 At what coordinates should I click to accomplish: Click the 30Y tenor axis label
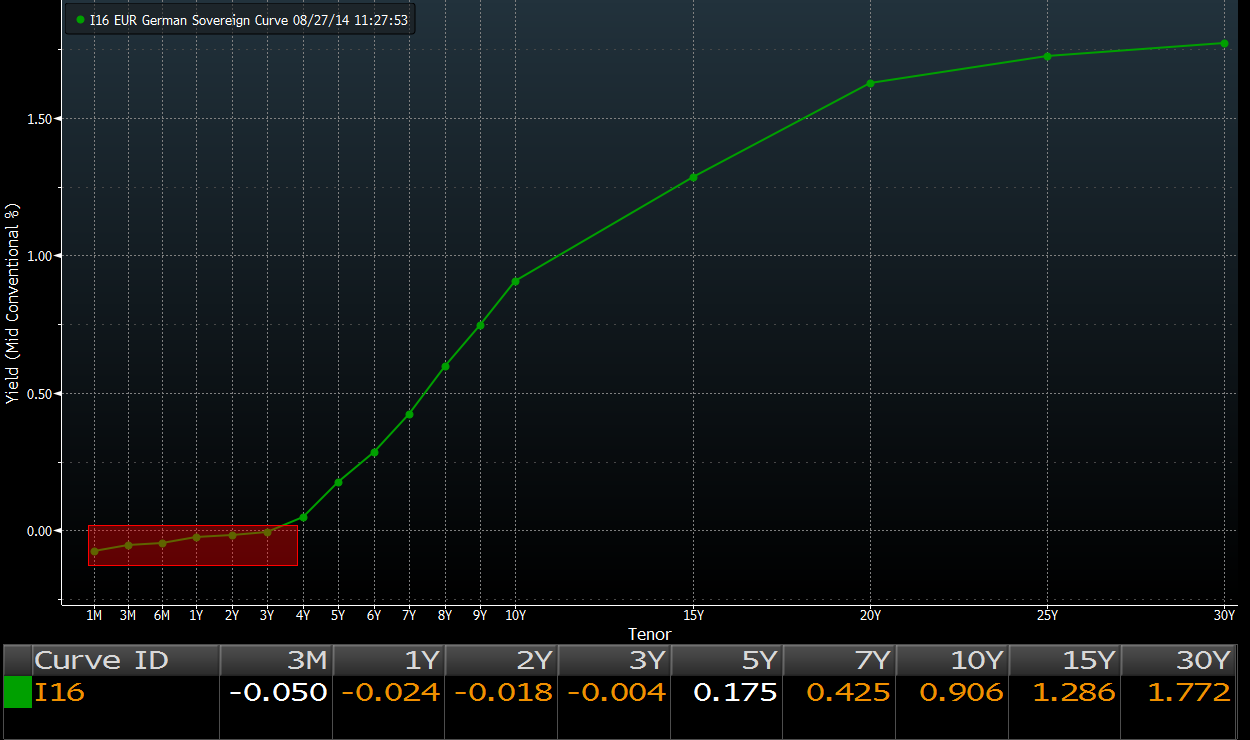click(x=1224, y=615)
